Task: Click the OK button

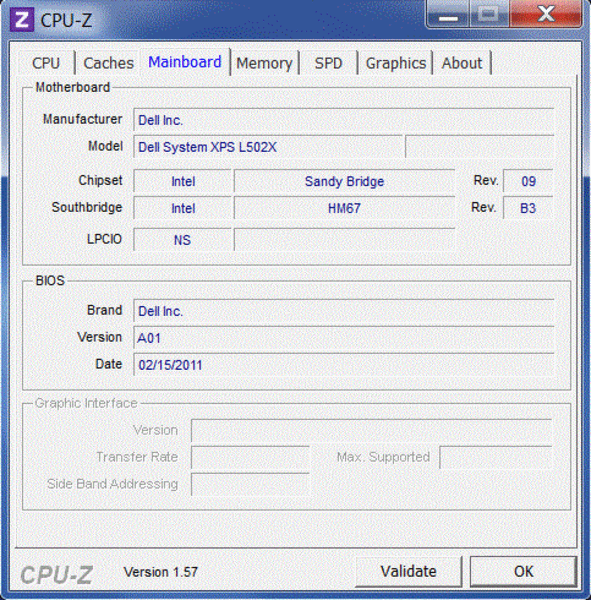Action: (x=523, y=571)
